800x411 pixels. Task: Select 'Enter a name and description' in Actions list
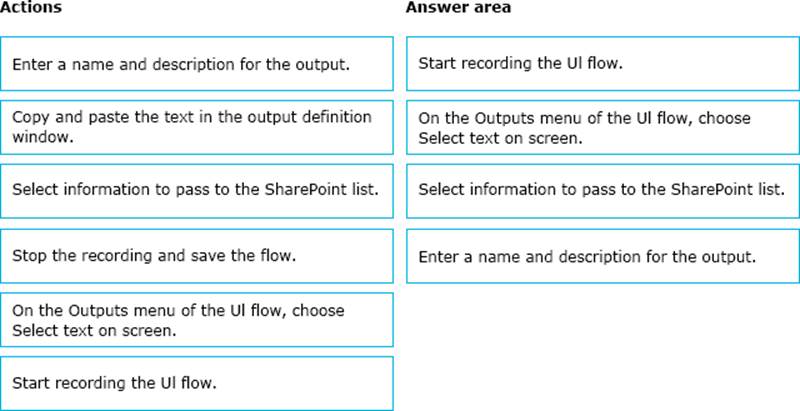197,64
